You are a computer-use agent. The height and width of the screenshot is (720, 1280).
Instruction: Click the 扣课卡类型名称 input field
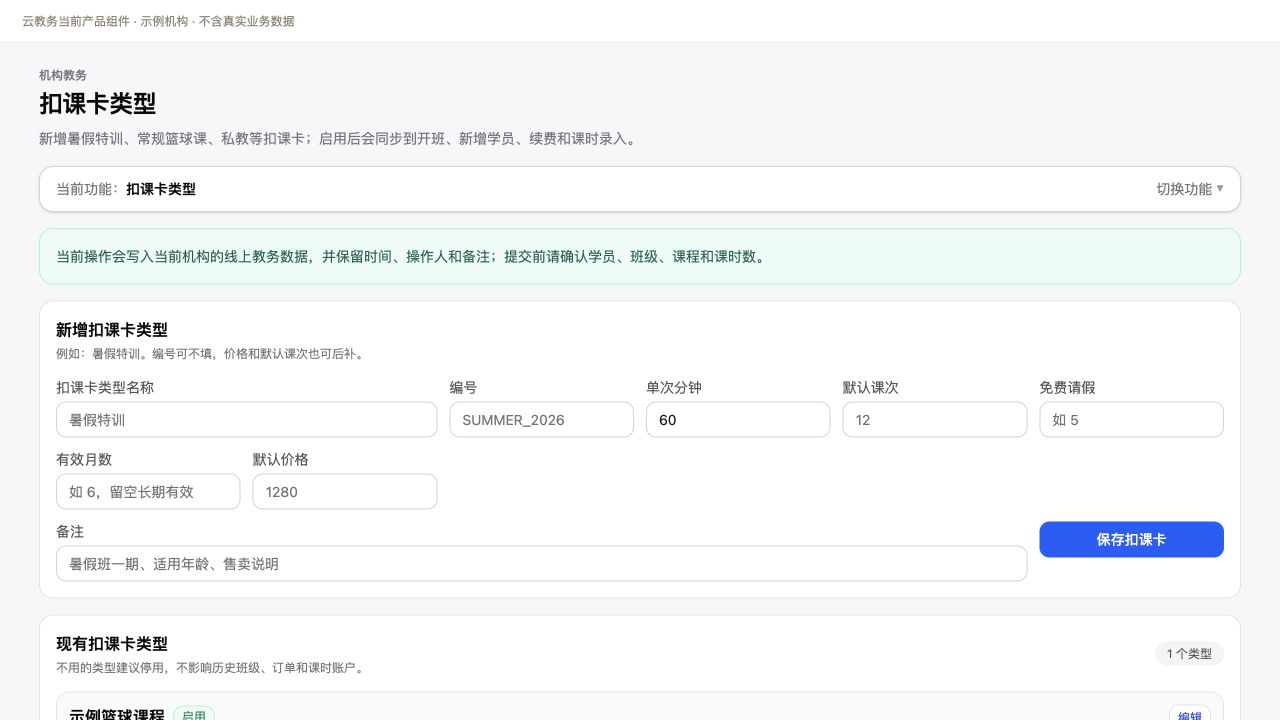click(x=247, y=420)
